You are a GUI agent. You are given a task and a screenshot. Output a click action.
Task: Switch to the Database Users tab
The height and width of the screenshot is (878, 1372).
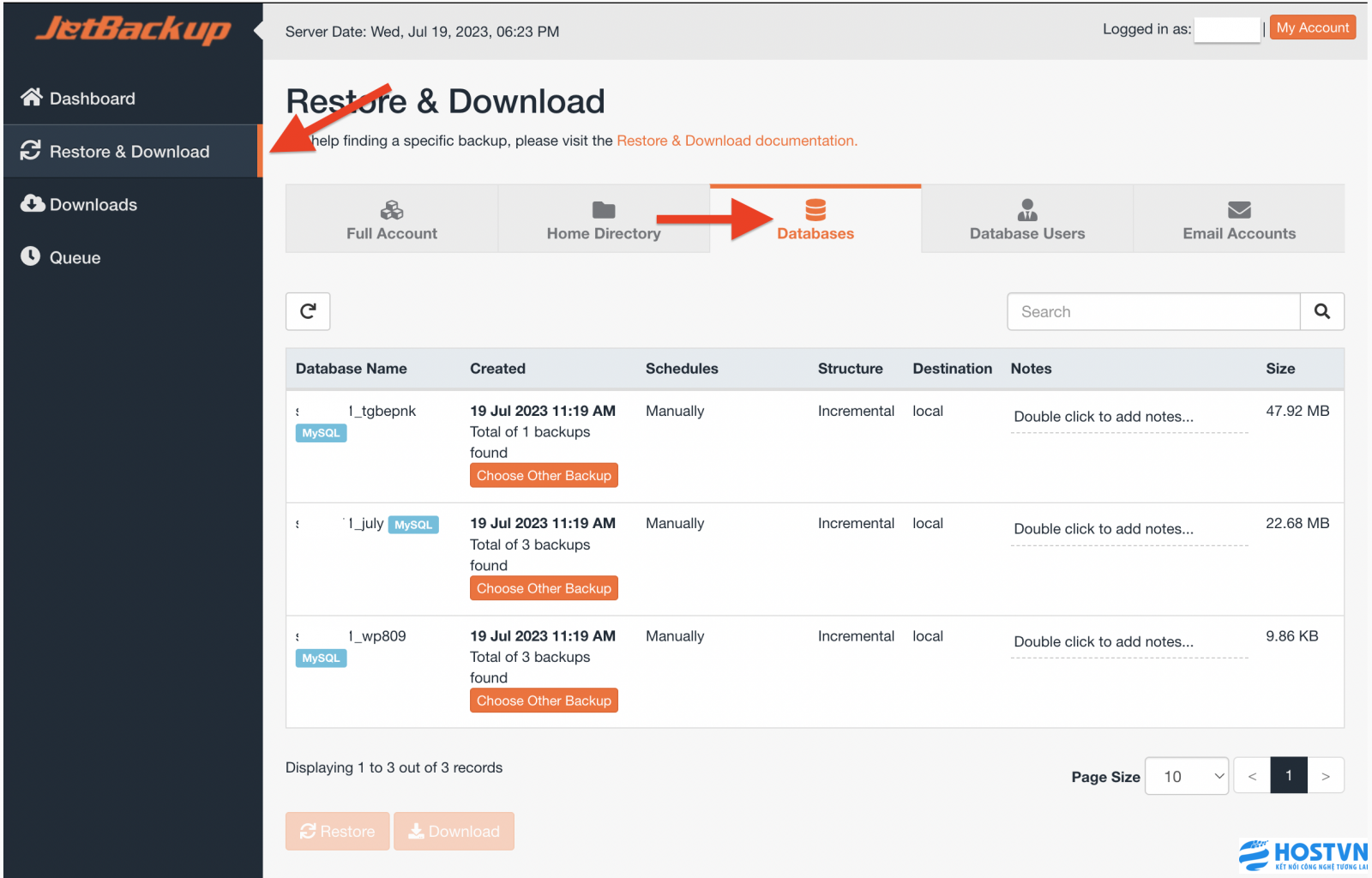click(1027, 219)
